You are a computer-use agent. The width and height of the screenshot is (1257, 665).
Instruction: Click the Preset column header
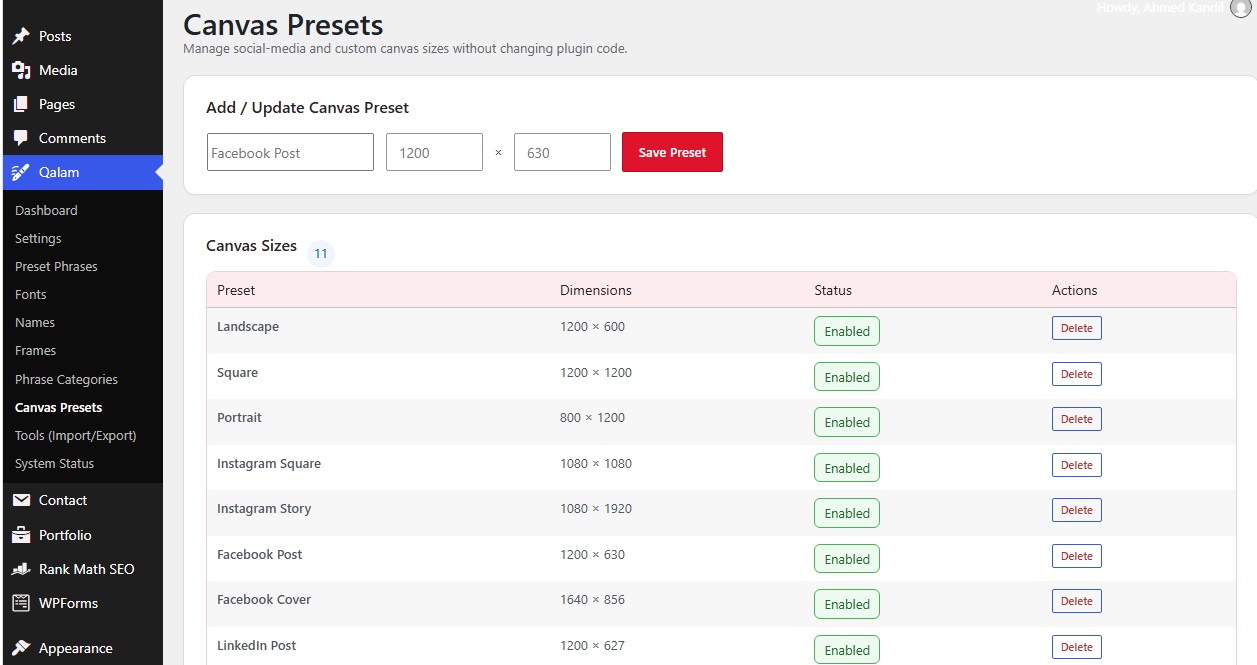click(x=236, y=290)
